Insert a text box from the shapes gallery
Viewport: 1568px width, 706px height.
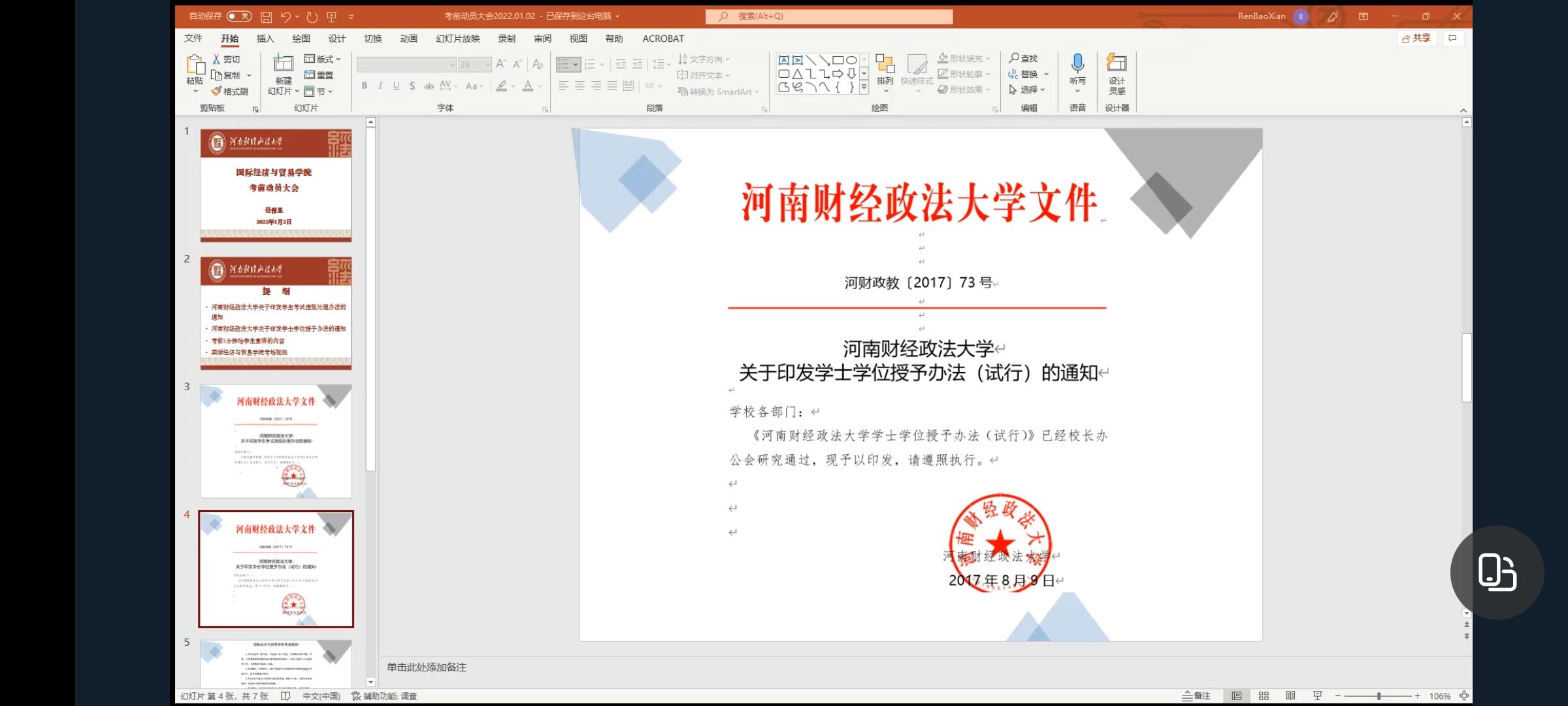784,59
